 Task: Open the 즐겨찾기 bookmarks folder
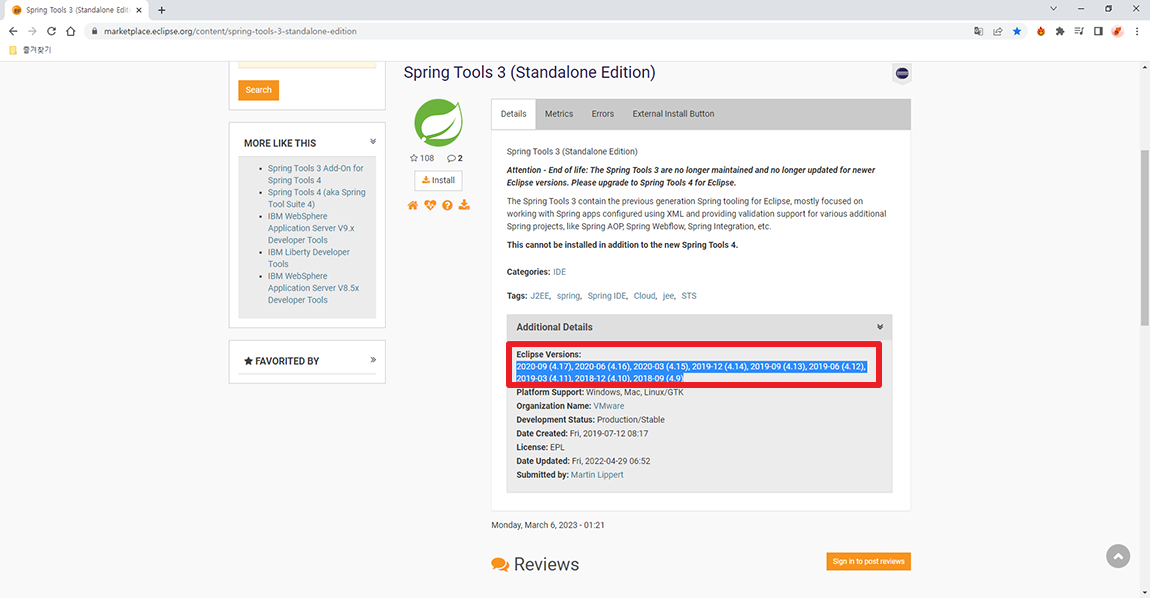coord(30,50)
